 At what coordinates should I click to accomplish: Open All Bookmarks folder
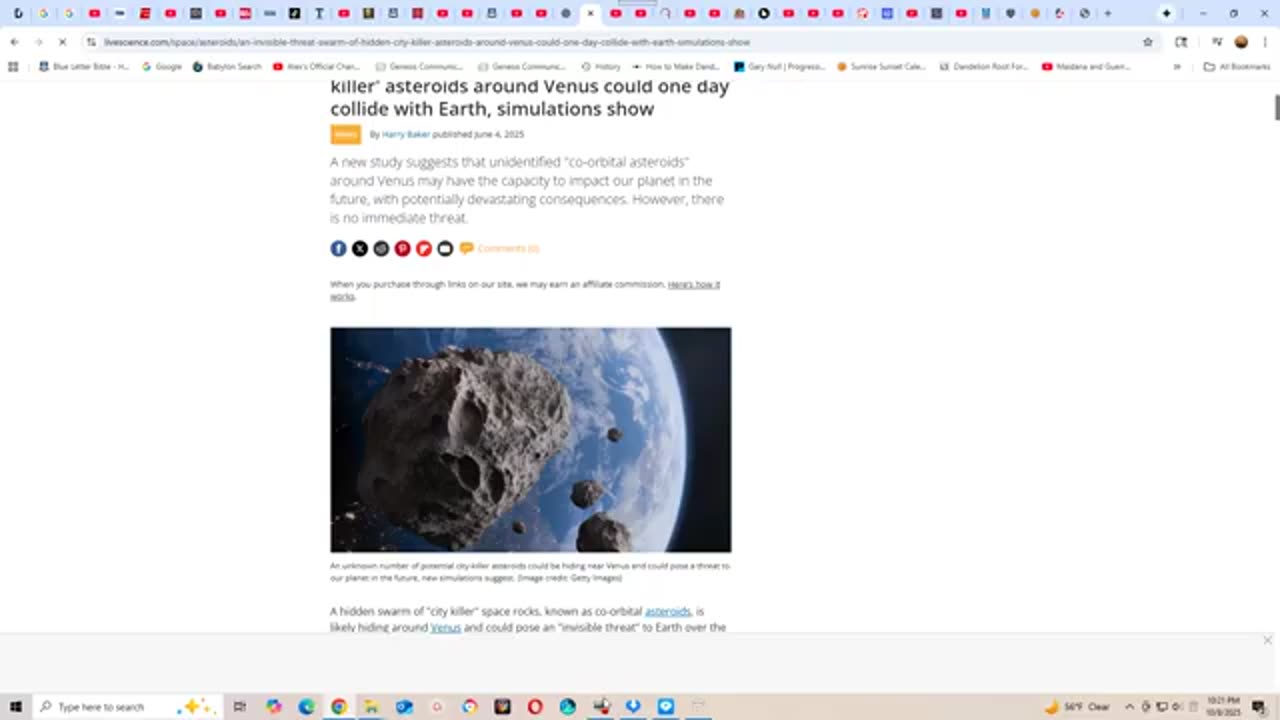pos(1237,67)
